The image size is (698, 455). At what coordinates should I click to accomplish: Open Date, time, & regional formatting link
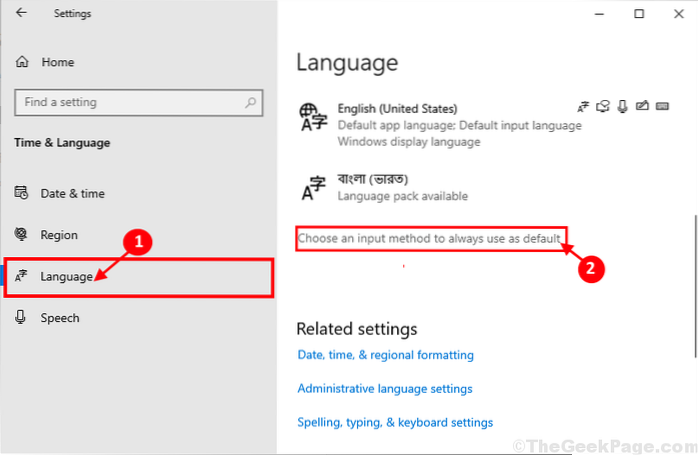385,355
